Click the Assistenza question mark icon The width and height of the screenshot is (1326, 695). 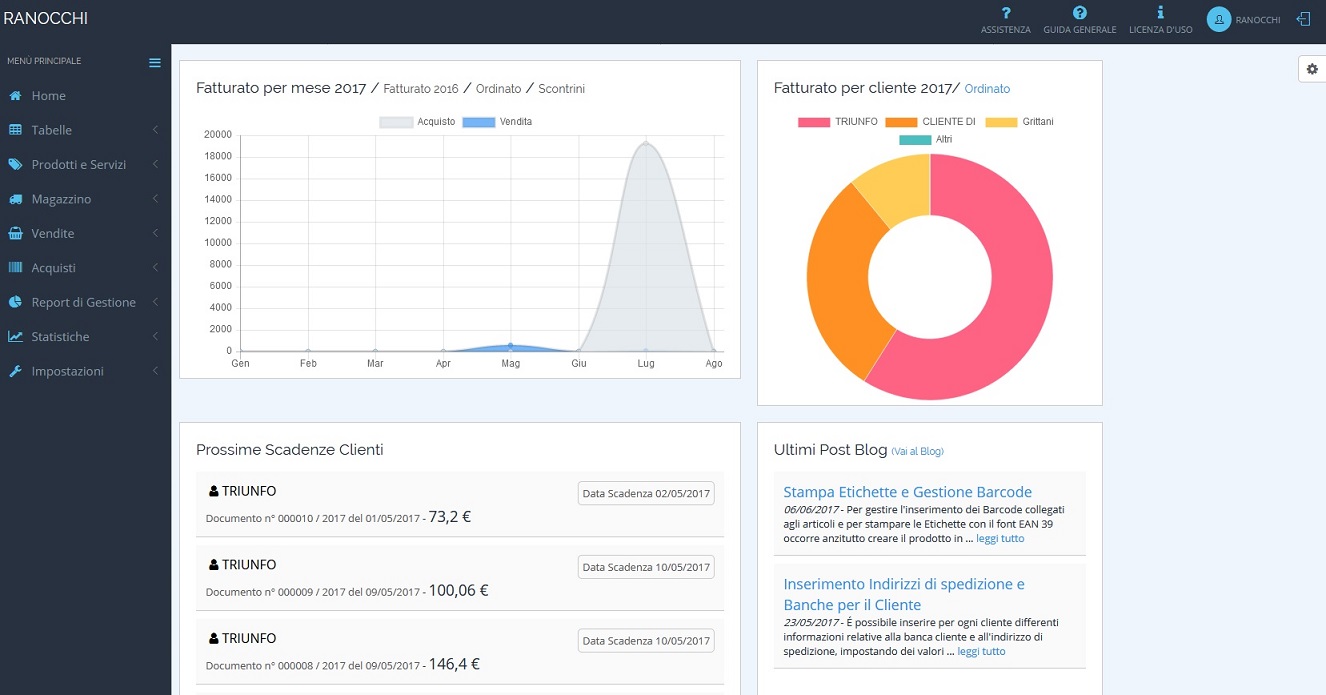[x=1005, y=13]
